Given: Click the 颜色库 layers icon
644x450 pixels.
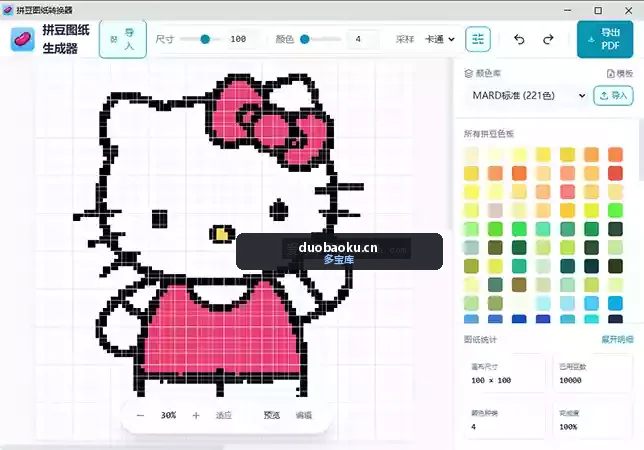Looking at the screenshot, I should point(469,73).
